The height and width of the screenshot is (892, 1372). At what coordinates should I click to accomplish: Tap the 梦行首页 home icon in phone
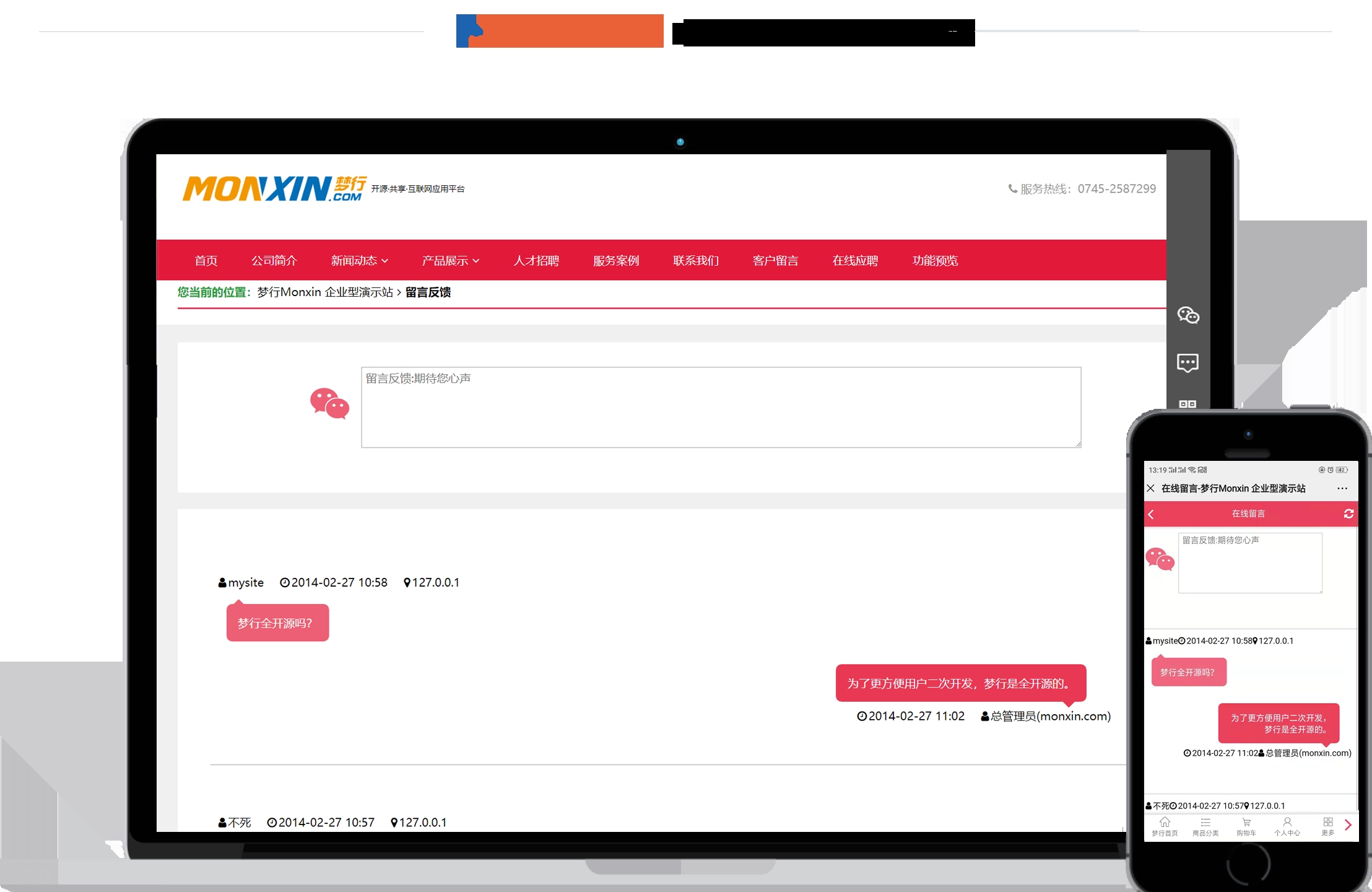[x=1165, y=826]
